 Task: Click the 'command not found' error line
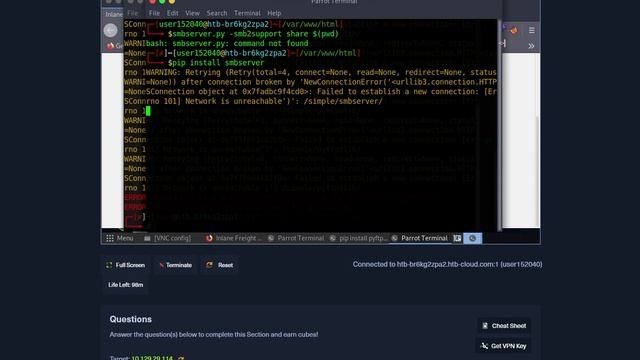pos(227,44)
